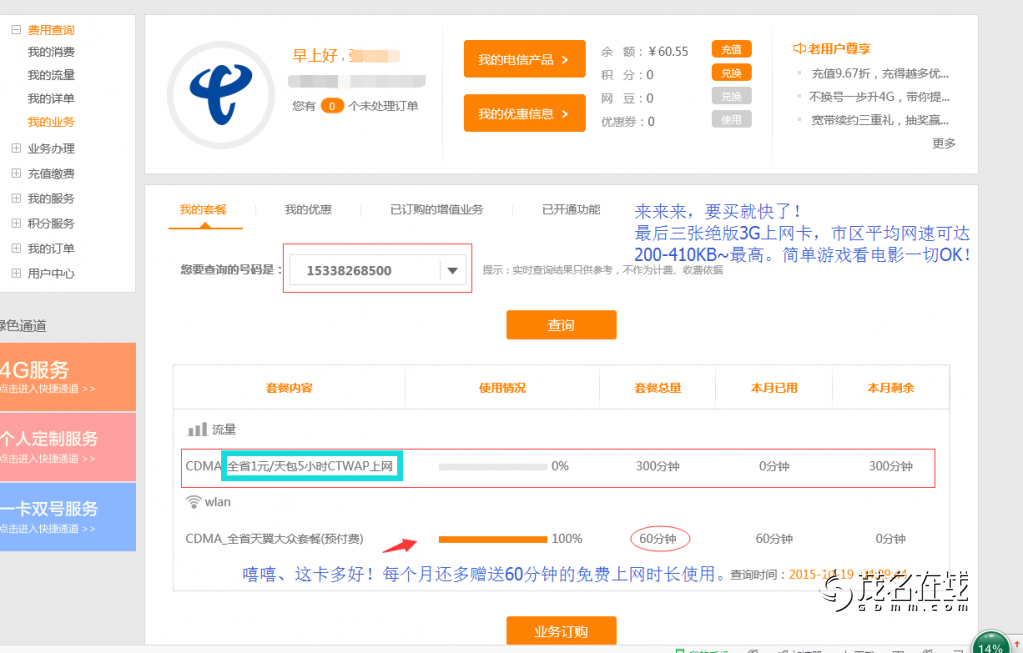Click the 流量 signal bars icon
Viewport: 1023px width, 653px height.
[x=197, y=429]
